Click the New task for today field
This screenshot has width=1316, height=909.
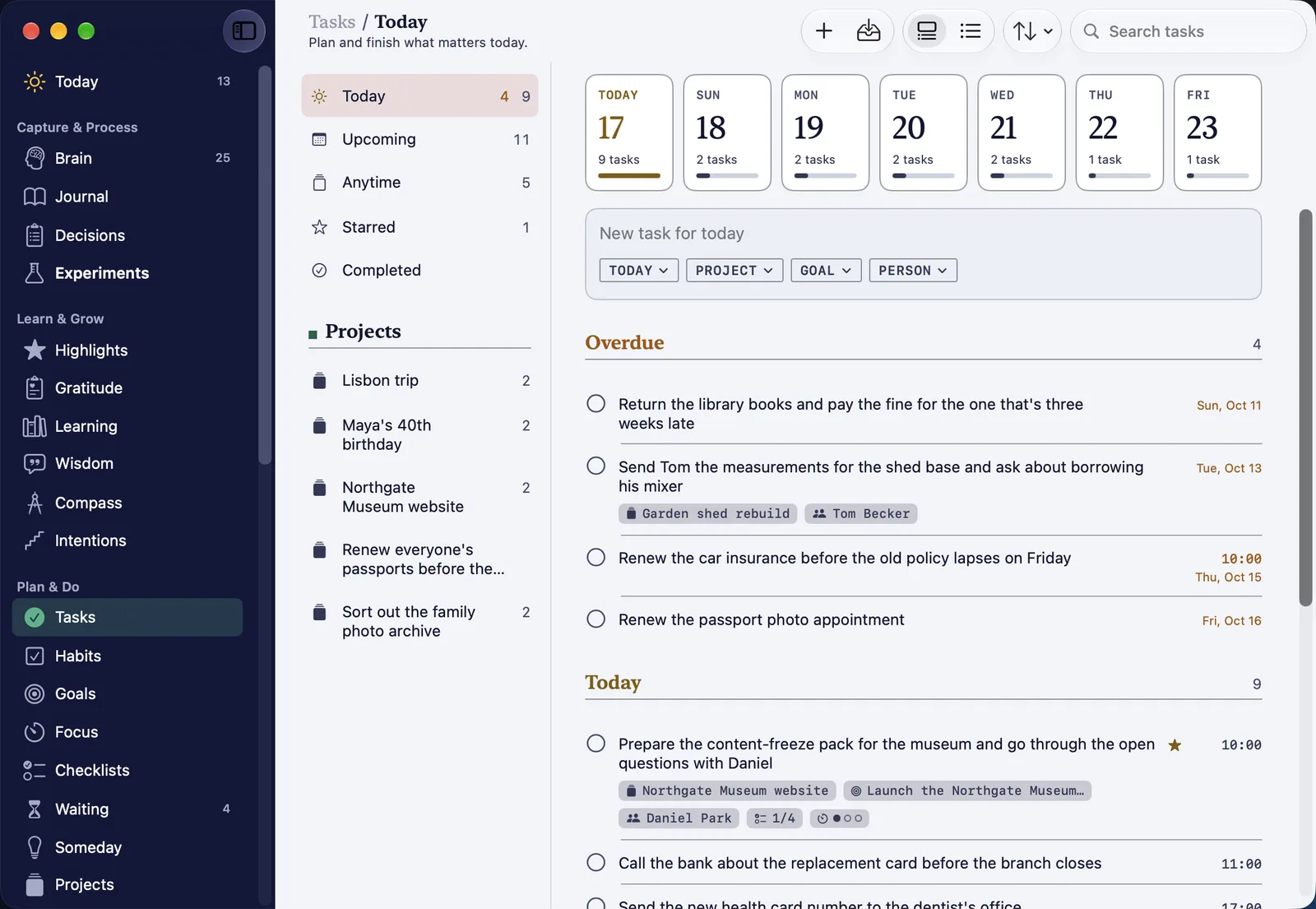923,234
